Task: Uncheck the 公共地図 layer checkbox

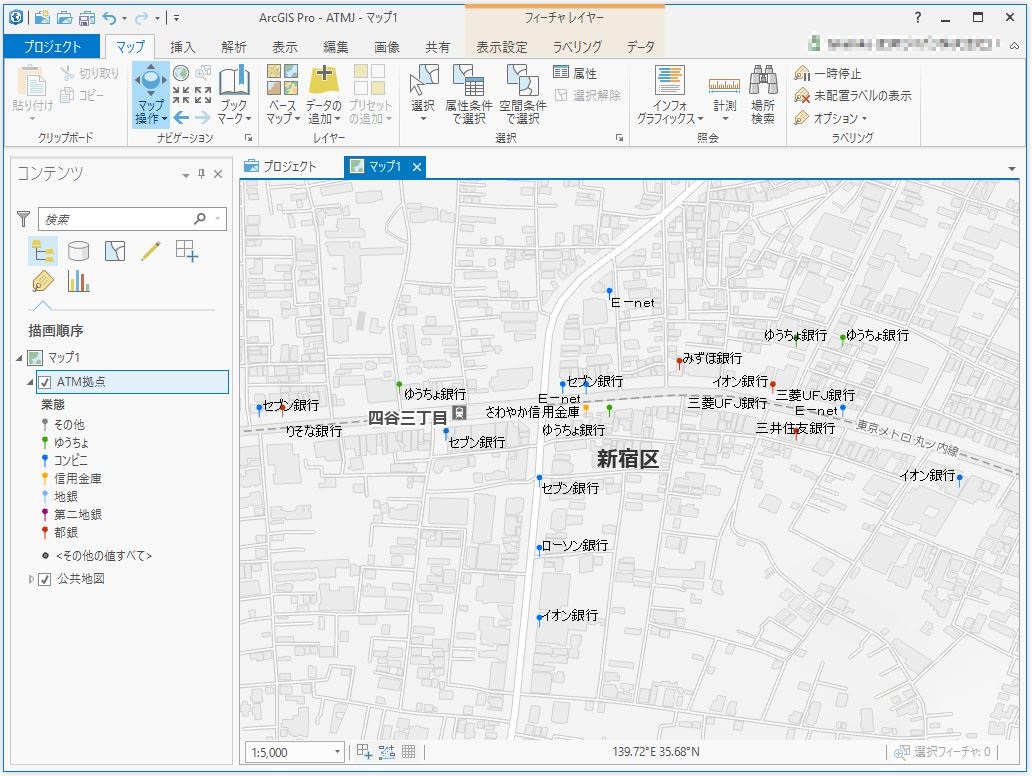Action: (x=45, y=579)
